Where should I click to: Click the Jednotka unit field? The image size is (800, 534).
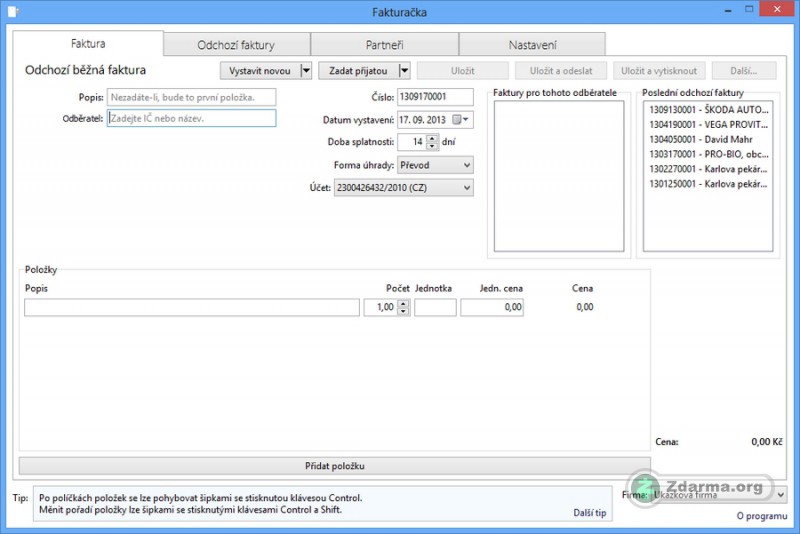435,307
